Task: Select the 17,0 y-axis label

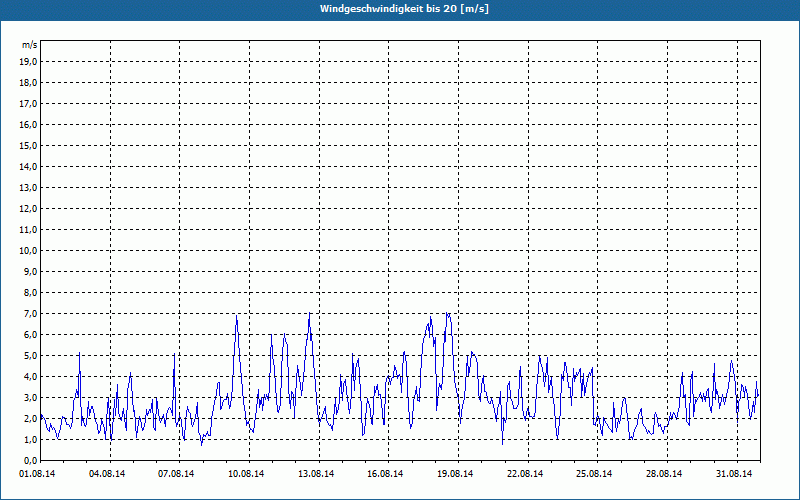Action: [28, 104]
